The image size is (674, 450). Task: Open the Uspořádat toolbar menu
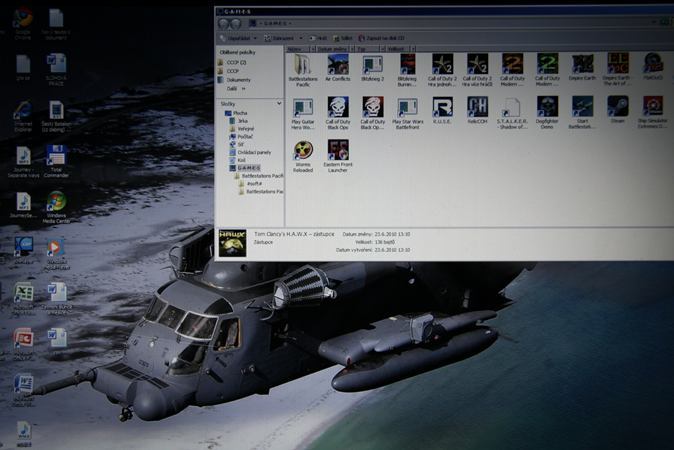[239, 38]
